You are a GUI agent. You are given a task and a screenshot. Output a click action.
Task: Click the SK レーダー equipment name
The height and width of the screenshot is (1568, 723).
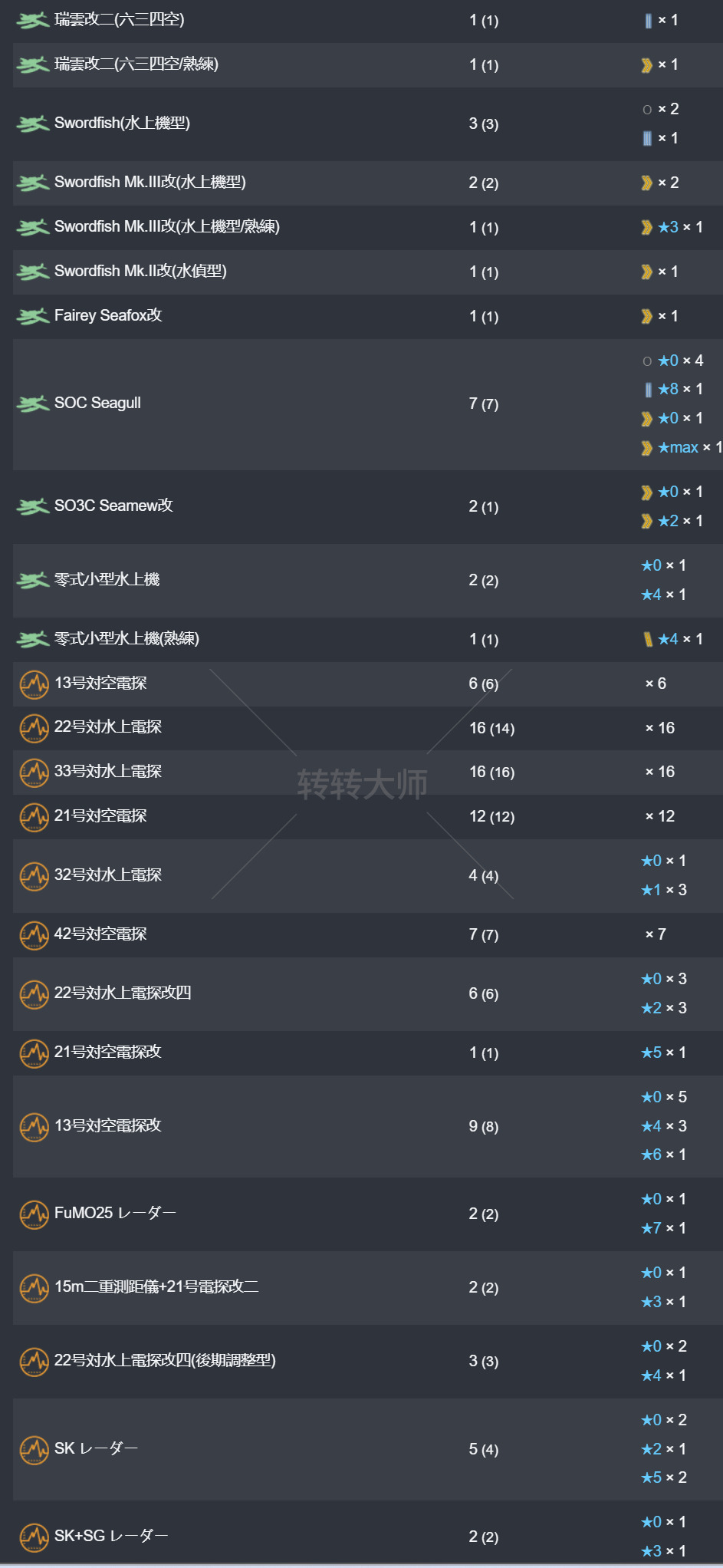pos(96,1448)
